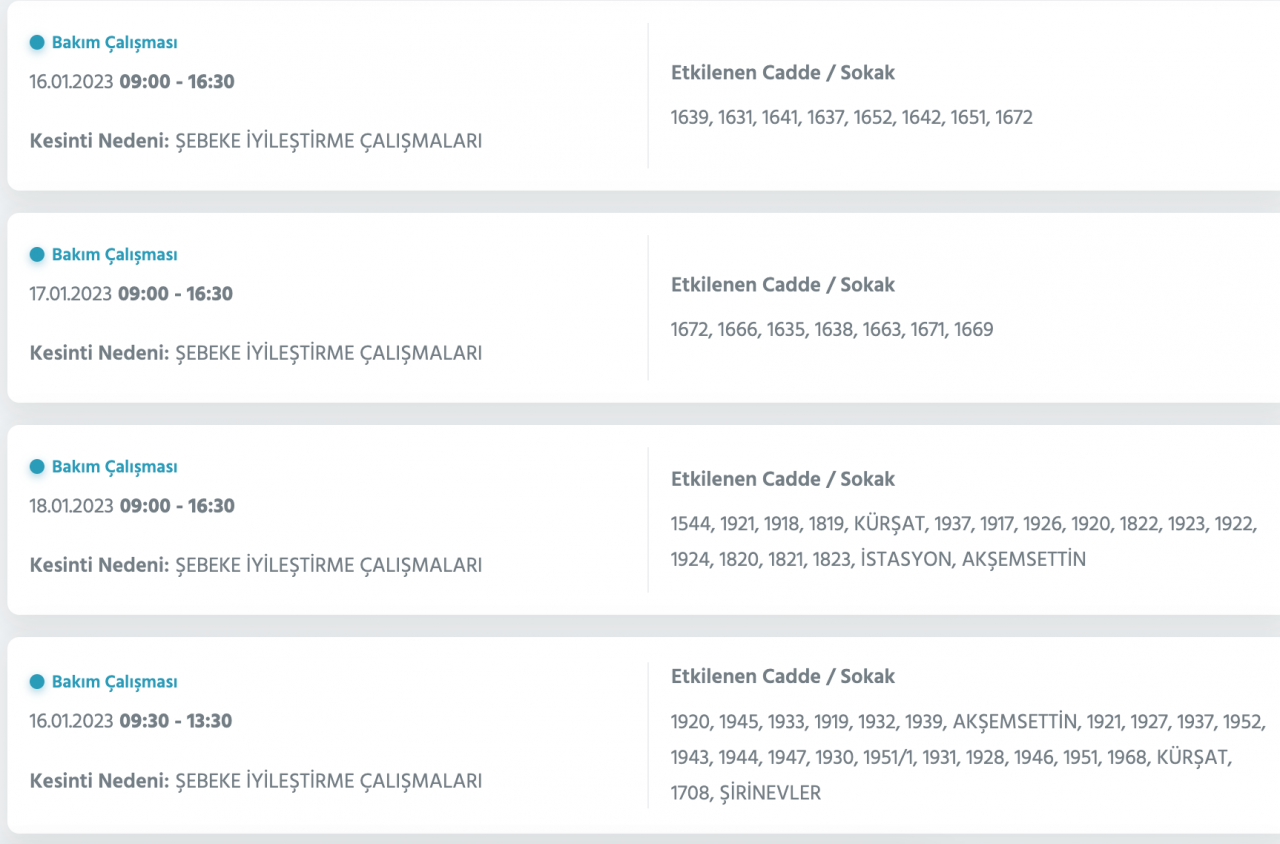Click 'Etkilenen Cadde / Sokak' heading above 1920, 1945
The image size is (1280, 844).
(783, 677)
